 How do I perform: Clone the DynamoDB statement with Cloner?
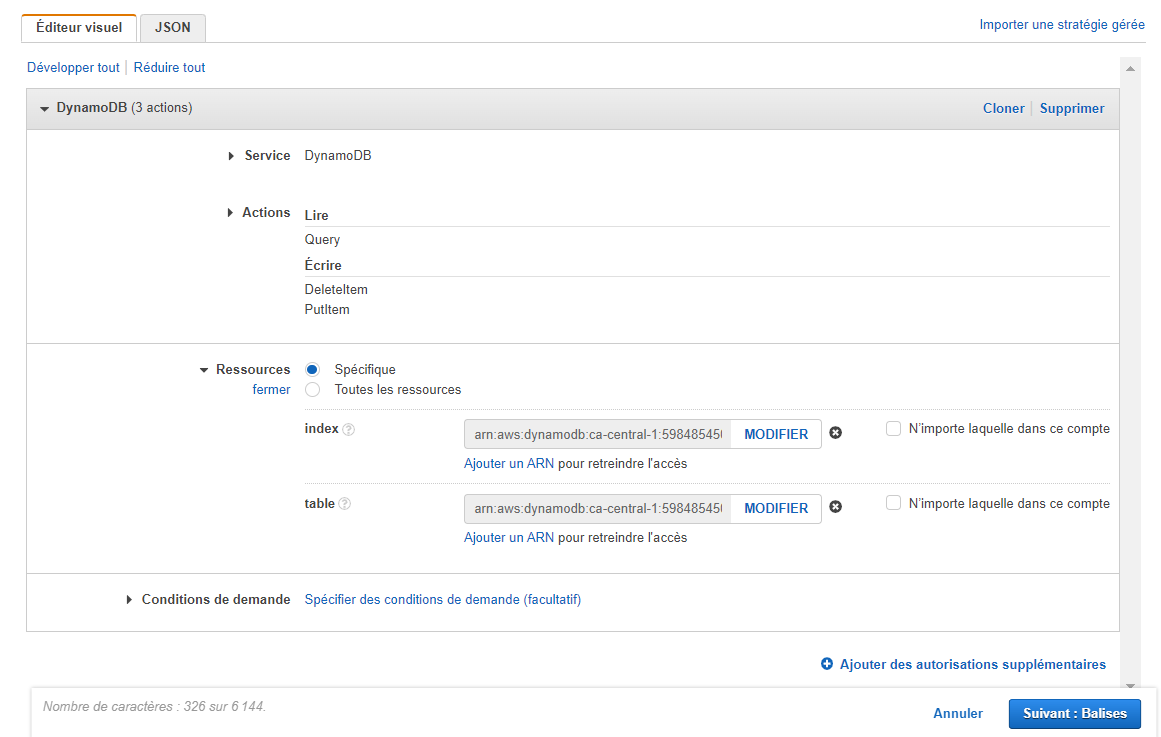click(1003, 108)
